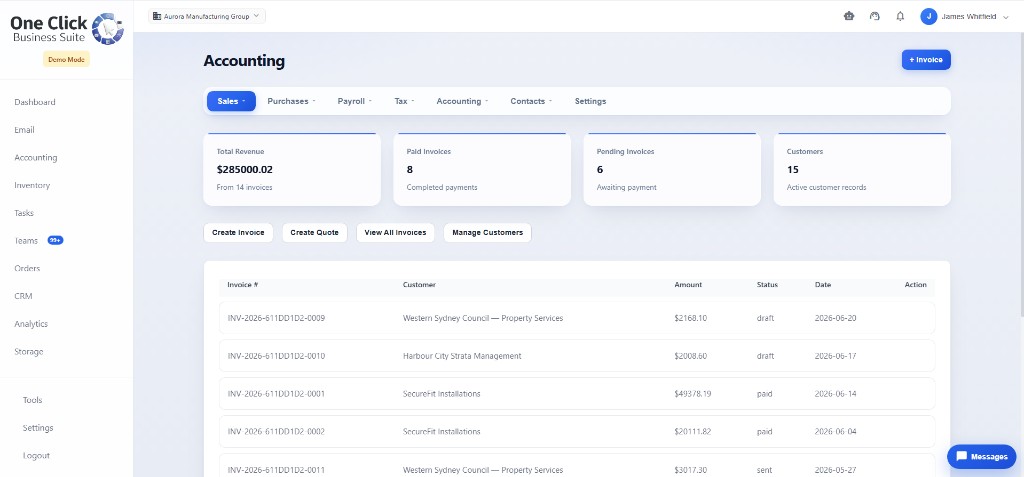Expand the James Whitfield user menu chevron

pyautogui.click(x=1005, y=17)
